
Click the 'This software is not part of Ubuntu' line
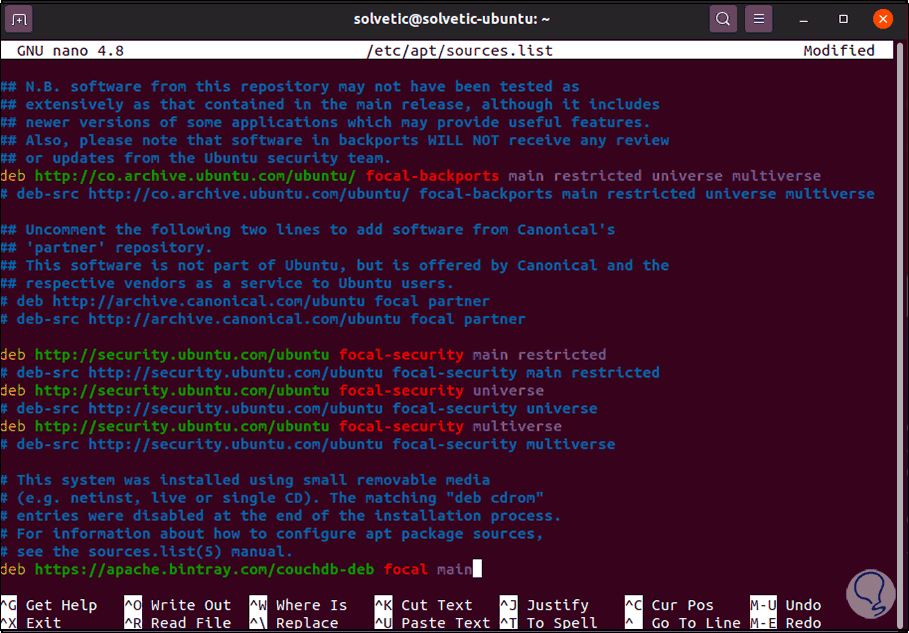point(334,265)
